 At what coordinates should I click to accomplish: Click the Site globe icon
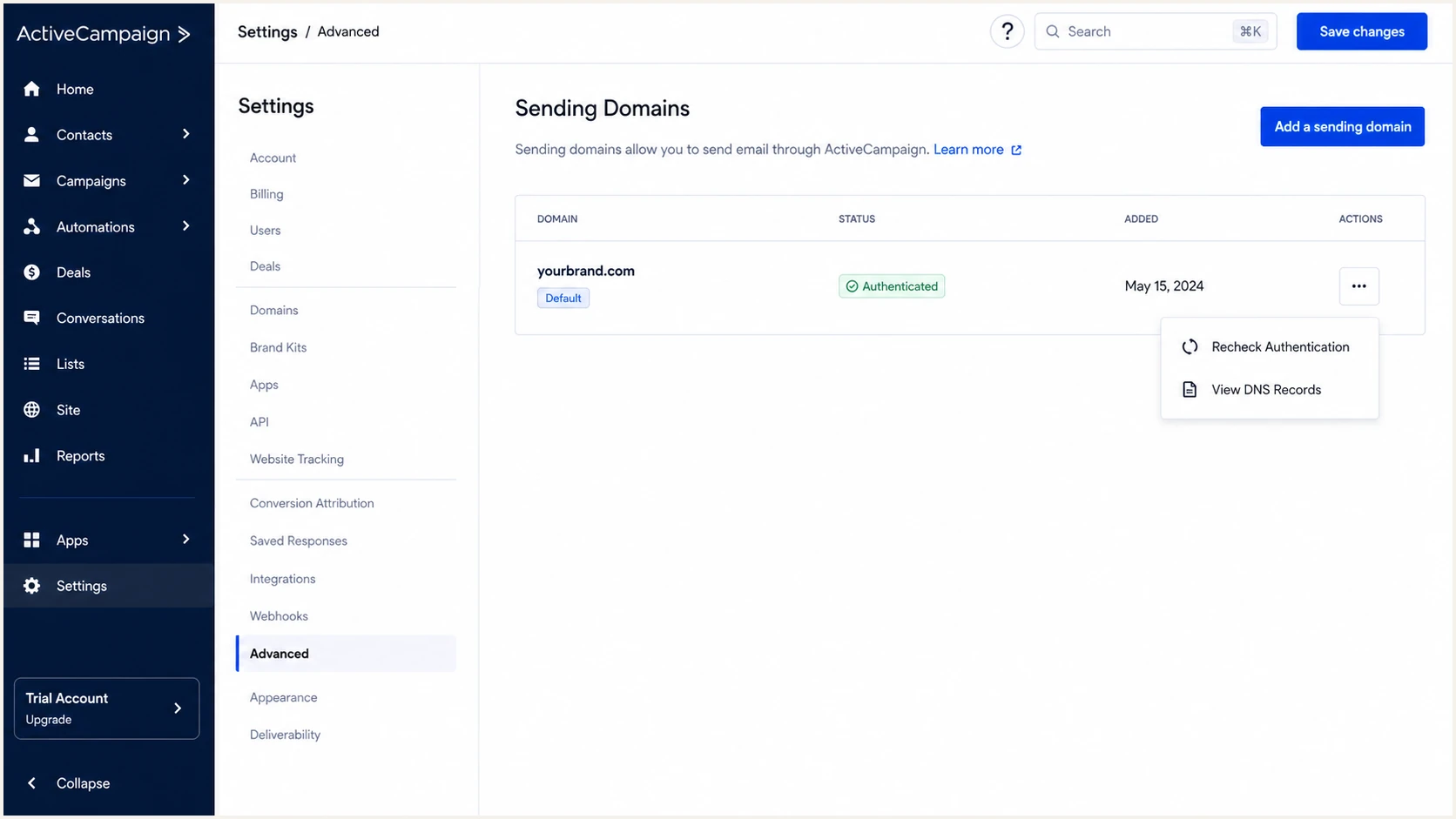point(32,410)
